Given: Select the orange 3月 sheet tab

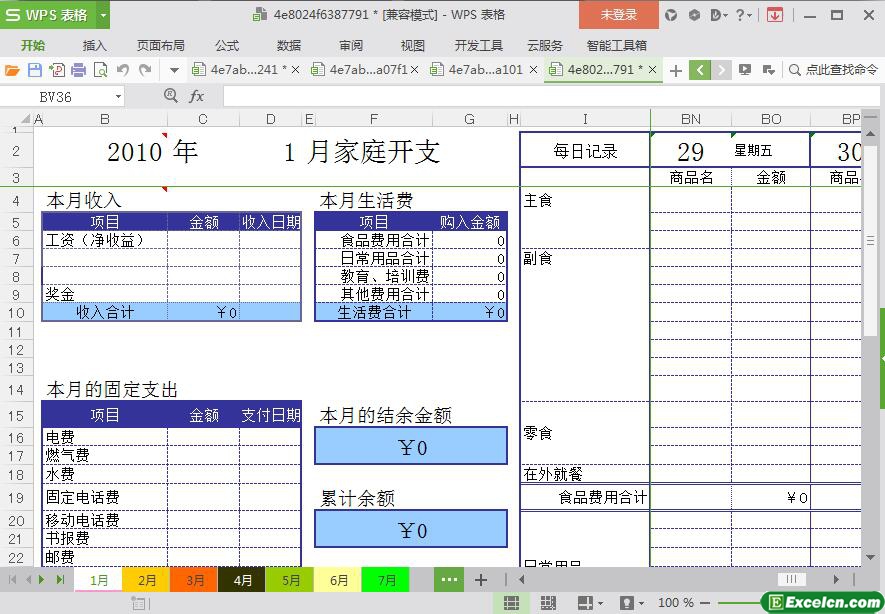Looking at the screenshot, I should (x=195, y=580).
